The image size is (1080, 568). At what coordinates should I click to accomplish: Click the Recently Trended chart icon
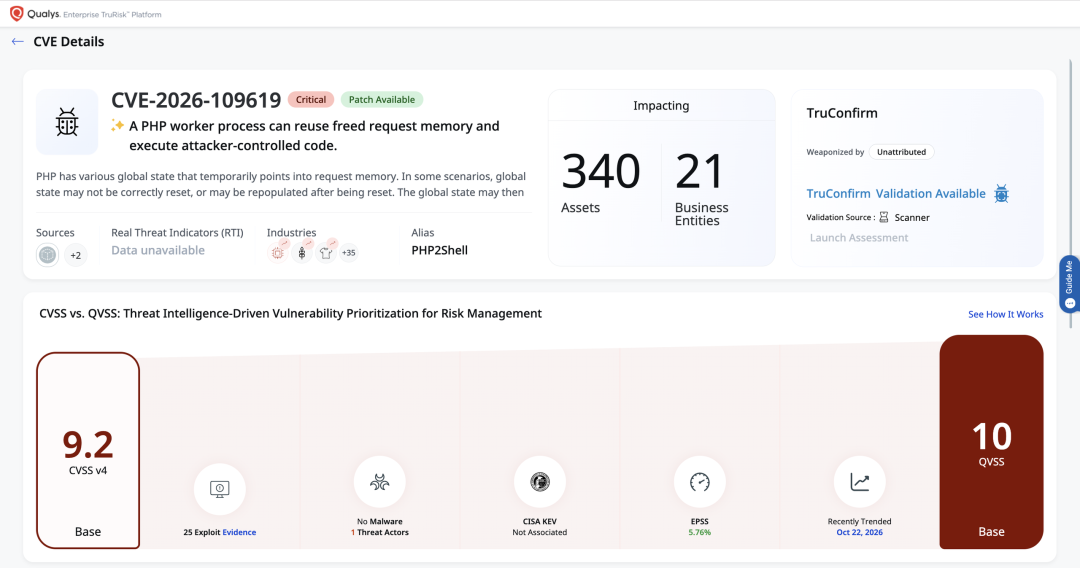(860, 482)
